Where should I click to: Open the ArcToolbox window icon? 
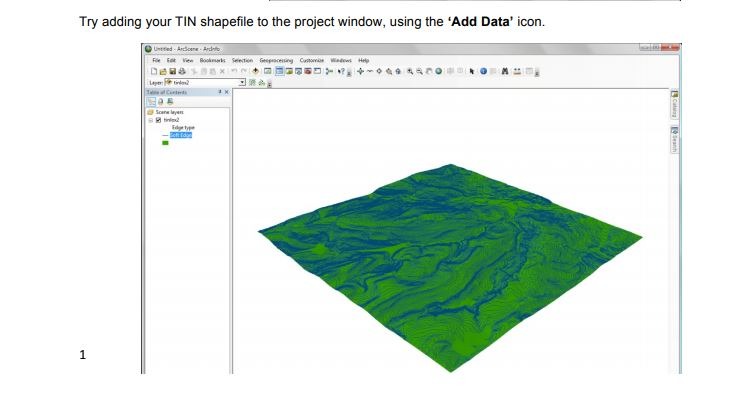[x=308, y=71]
